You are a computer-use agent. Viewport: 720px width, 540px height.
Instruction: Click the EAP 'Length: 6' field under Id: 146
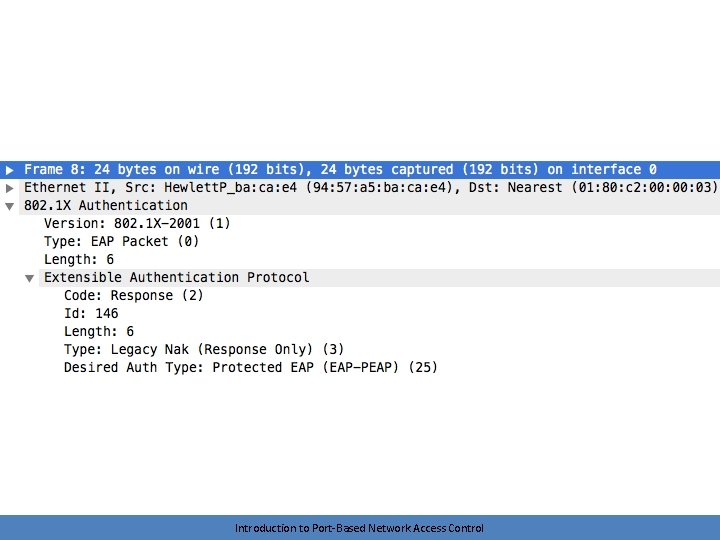pyautogui.click(x=99, y=331)
